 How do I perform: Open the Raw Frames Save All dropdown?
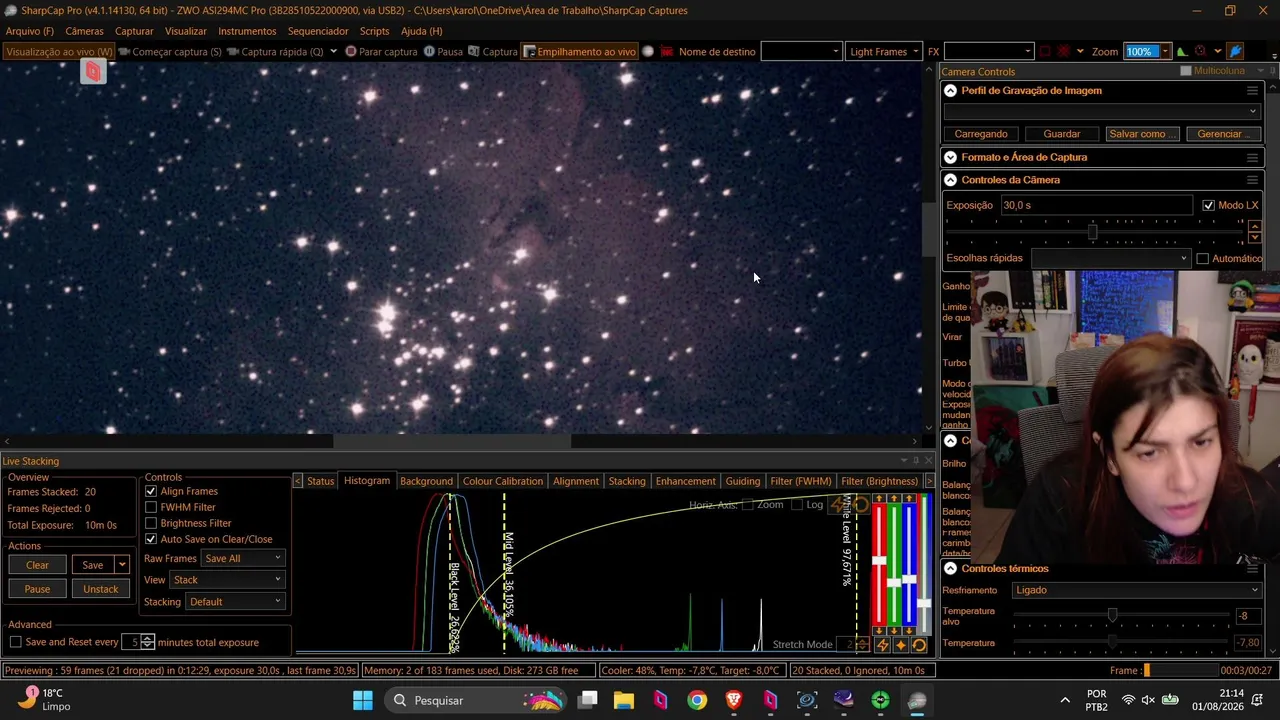pyautogui.click(x=243, y=558)
